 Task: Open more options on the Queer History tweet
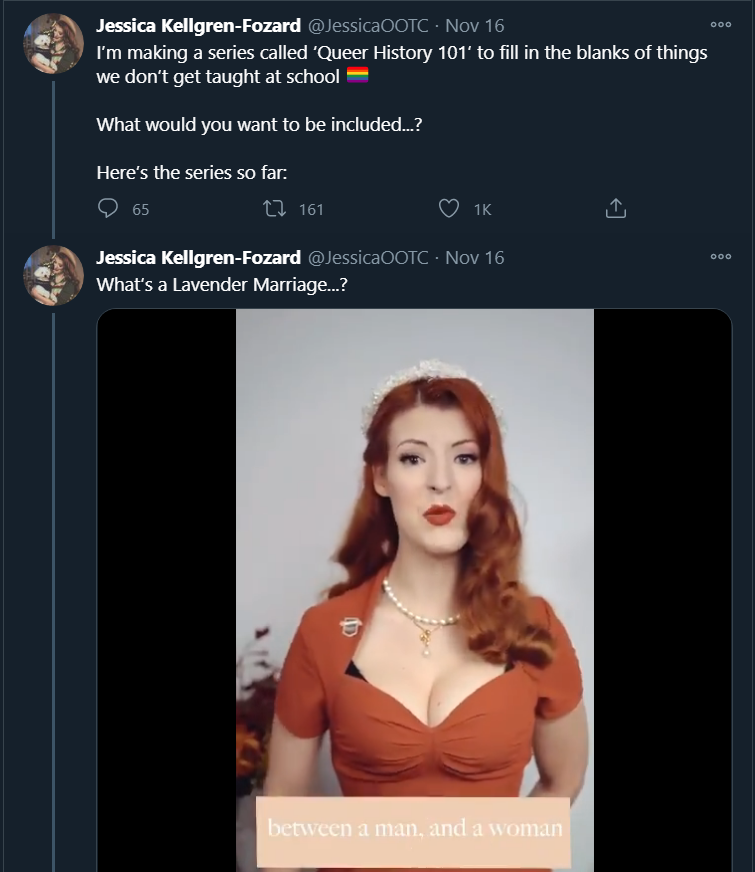(x=720, y=25)
